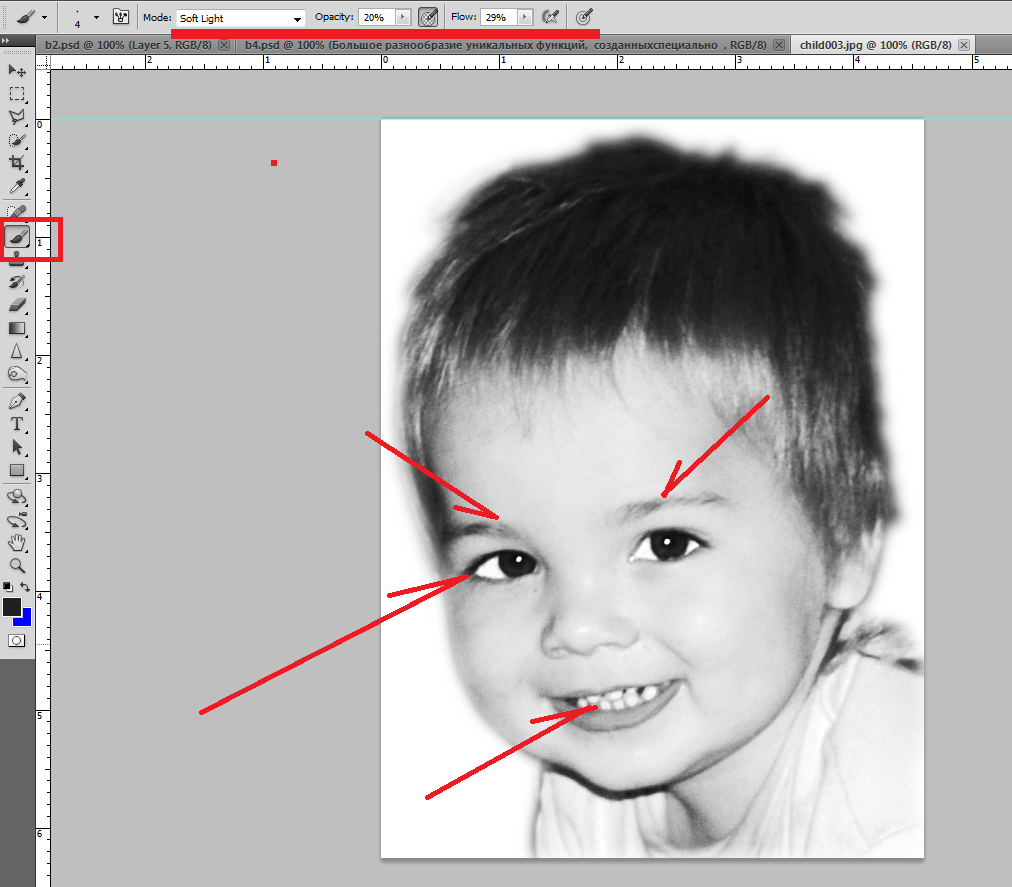
Task: Select the Zoom tool
Action: (x=17, y=566)
